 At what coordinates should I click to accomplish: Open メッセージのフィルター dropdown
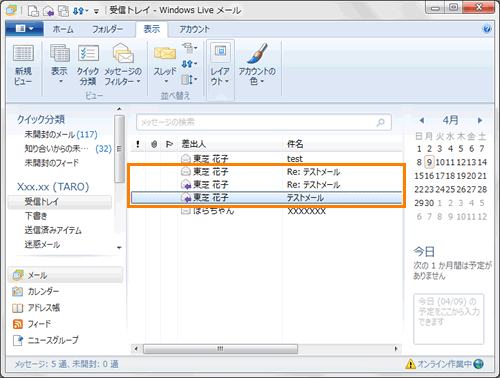pyautogui.click(x=123, y=65)
